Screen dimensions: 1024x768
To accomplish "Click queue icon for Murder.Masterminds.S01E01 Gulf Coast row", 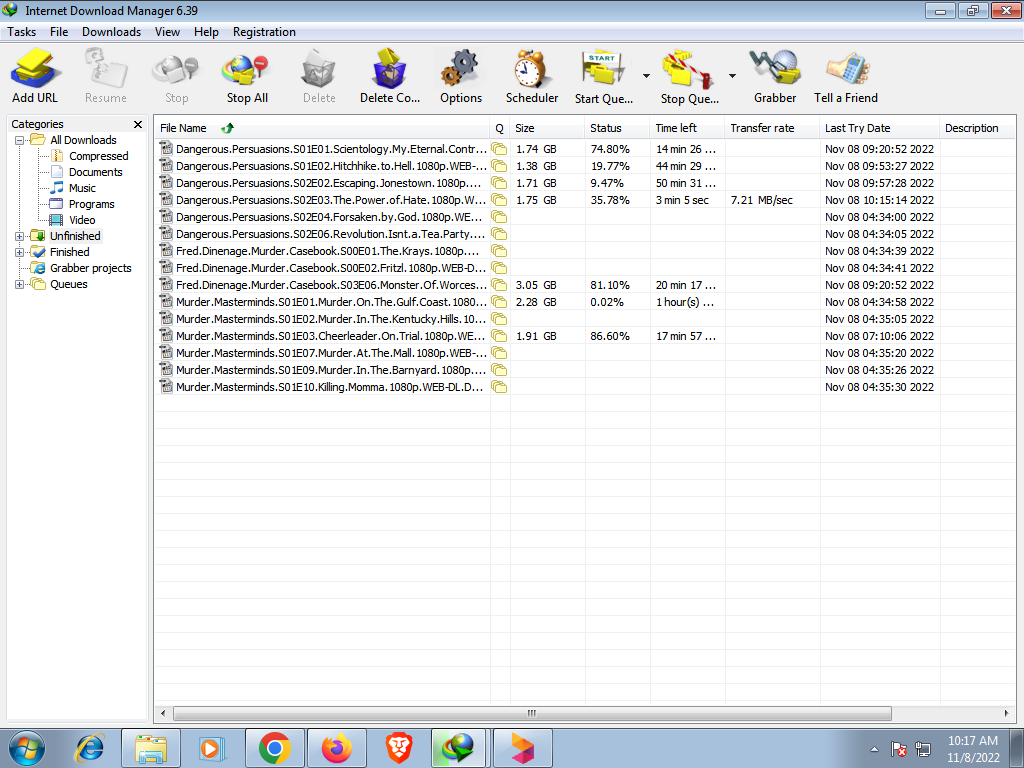I will point(499,302).
